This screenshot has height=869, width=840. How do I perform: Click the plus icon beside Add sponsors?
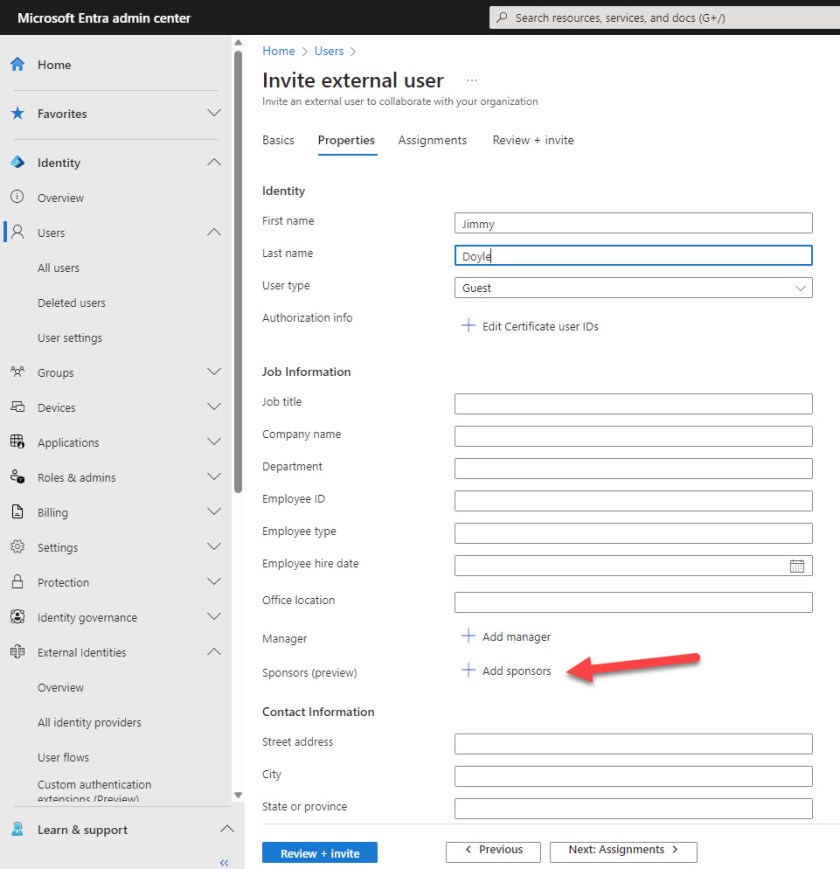[468, 670]
